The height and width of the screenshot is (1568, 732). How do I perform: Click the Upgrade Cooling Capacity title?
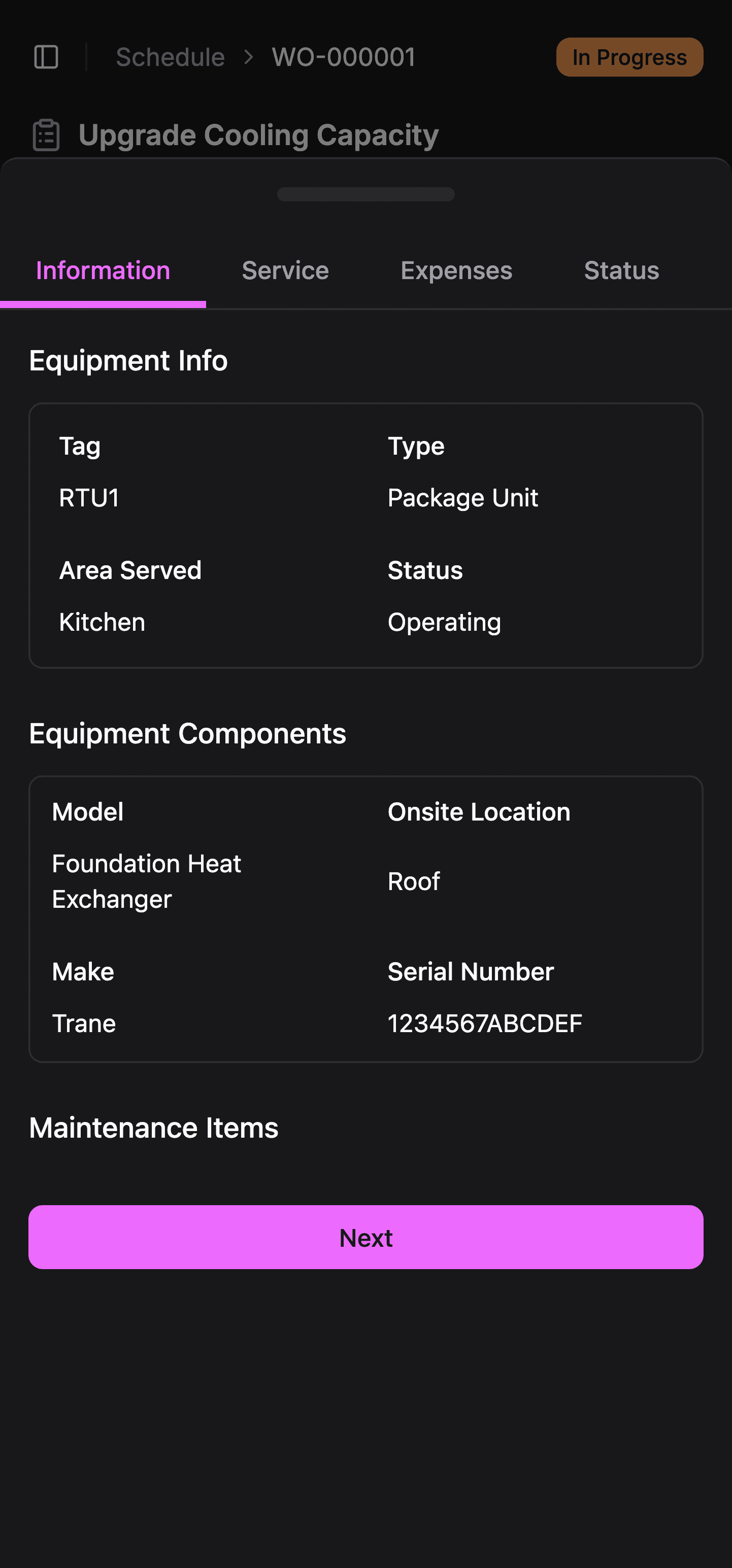(258, 135)
